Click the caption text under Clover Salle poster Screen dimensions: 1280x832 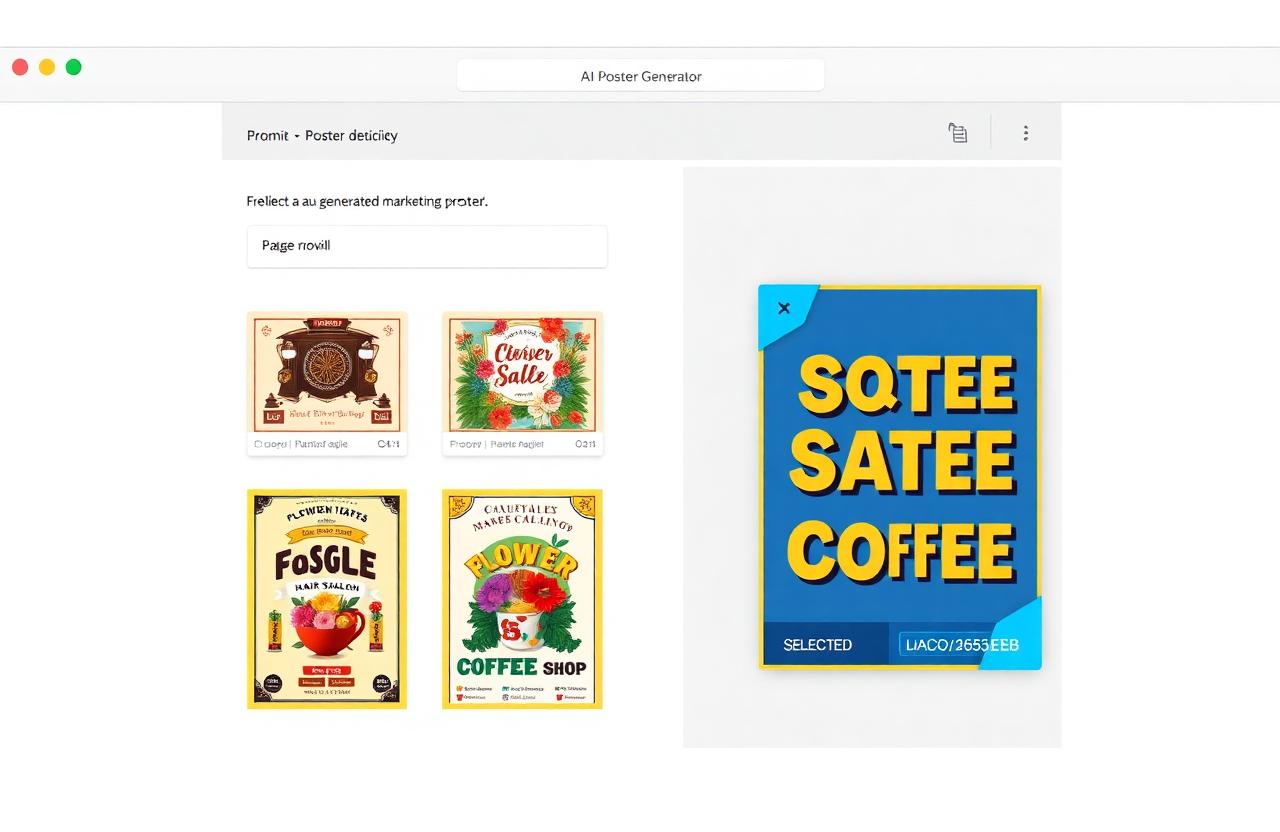click(522, 444)
